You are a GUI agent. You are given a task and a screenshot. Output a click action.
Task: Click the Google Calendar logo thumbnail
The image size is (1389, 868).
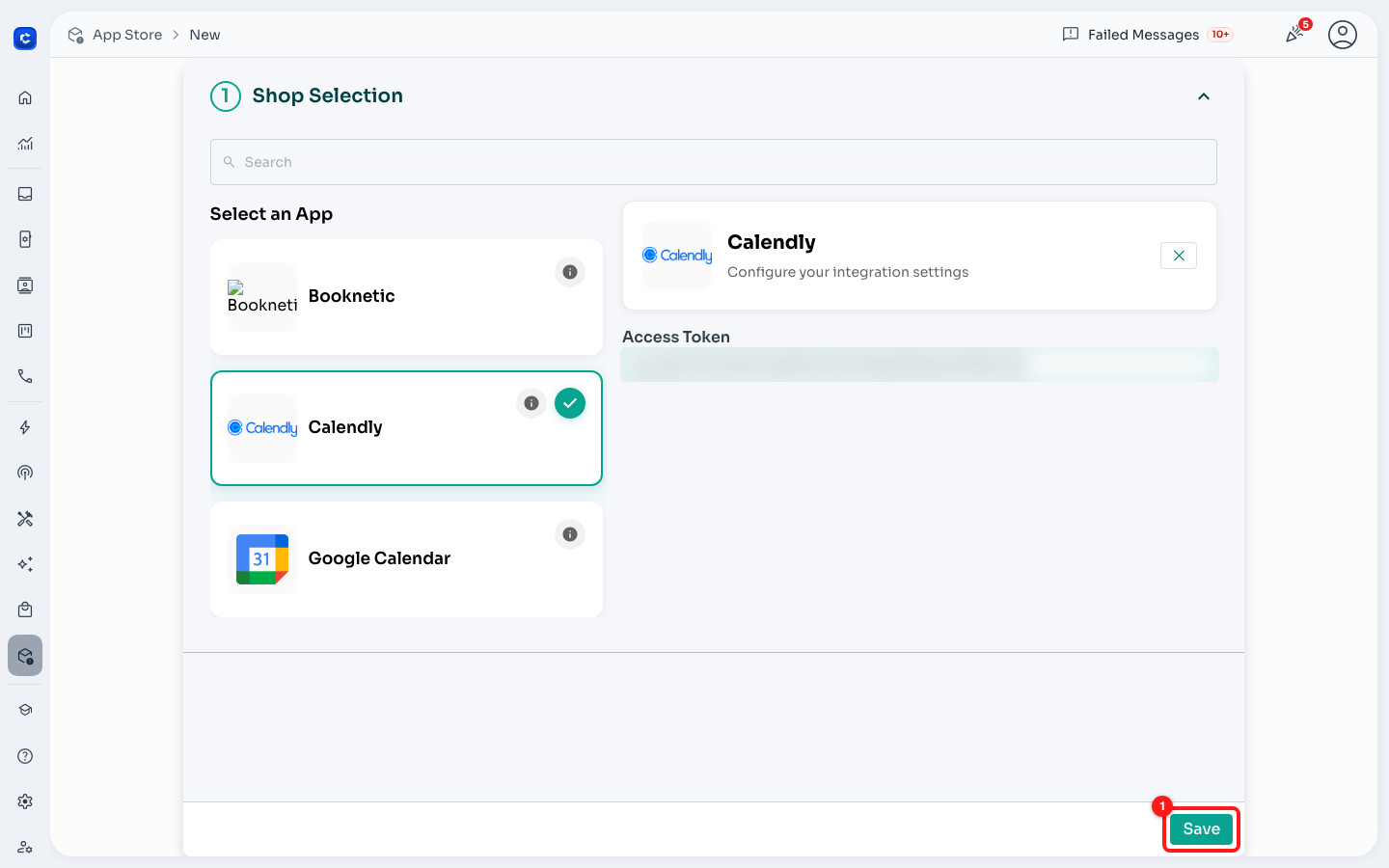(x=262, y=559)
